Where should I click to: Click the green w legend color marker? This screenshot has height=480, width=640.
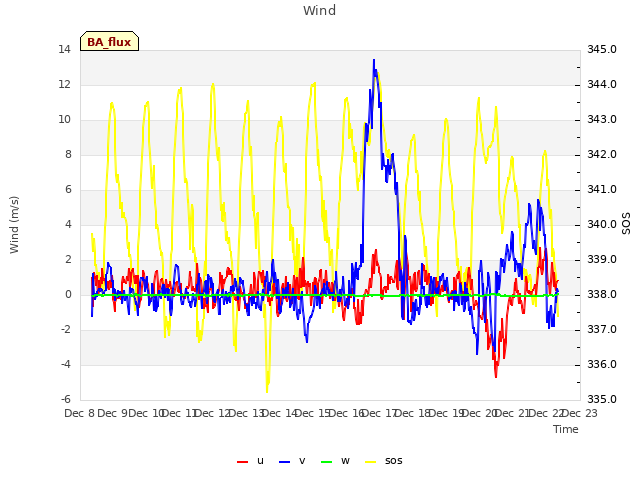(327, 462)
